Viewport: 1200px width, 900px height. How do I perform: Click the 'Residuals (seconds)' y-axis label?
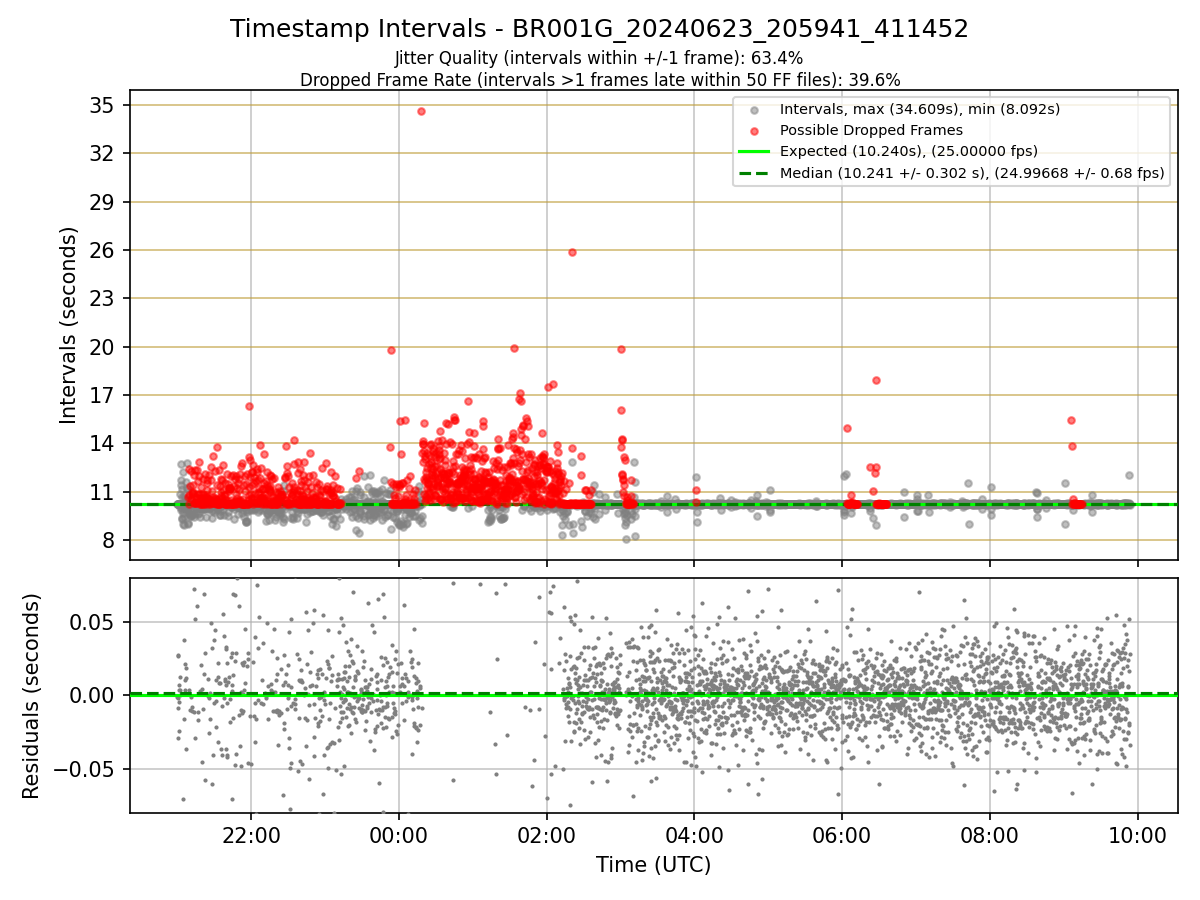(31, 696)
